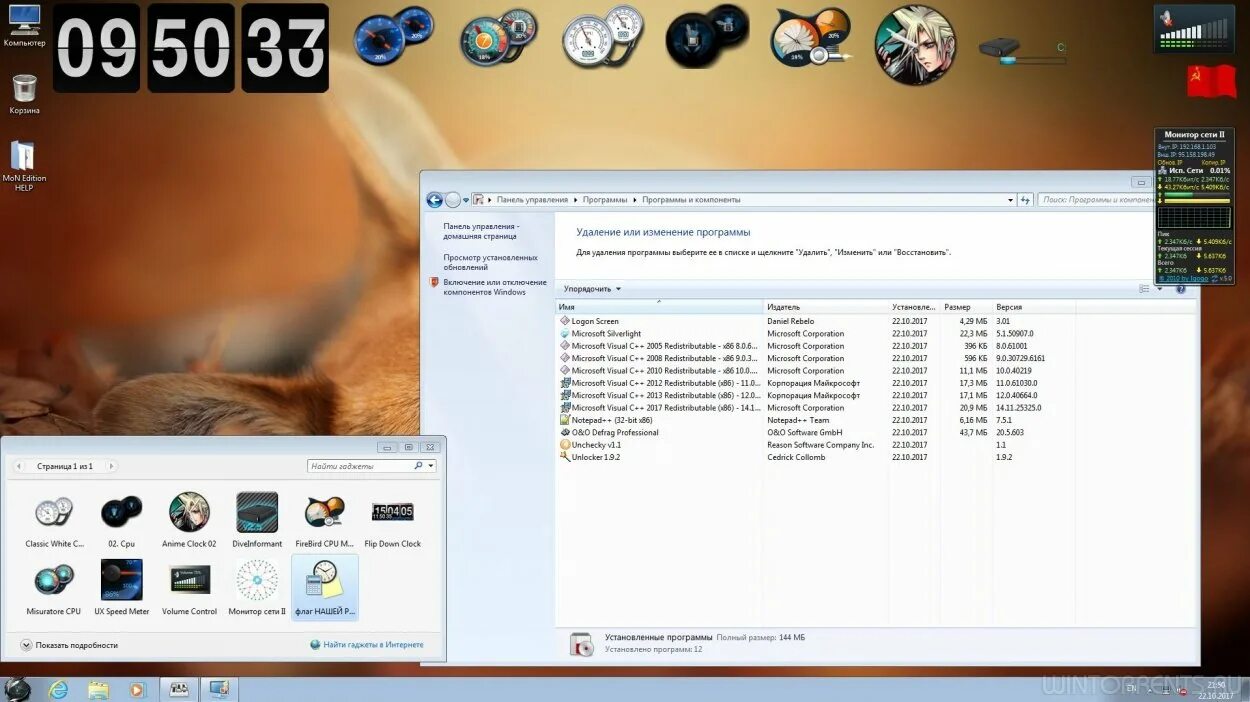Sort list by Имя column header
Viewport: 1250px width, 702px height.
659,307
